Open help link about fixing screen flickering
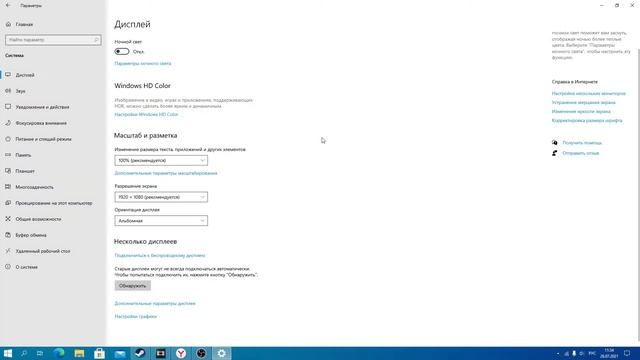Image resolution: width=640 pixels, height=360 pixels. pyautogui.click(x=583, y=102)
